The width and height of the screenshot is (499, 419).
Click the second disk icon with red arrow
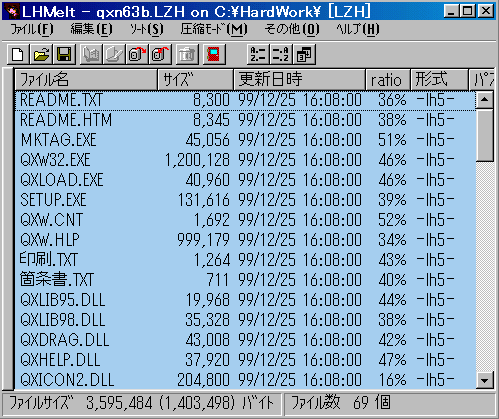[x=160, y=54]
